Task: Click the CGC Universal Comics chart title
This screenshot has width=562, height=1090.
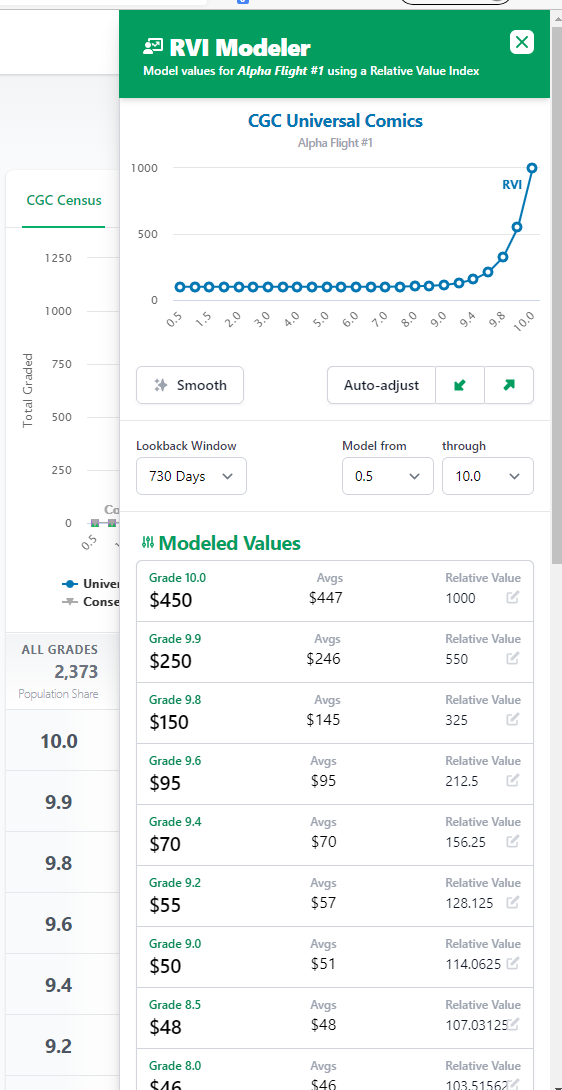Action: pos(335,121)
